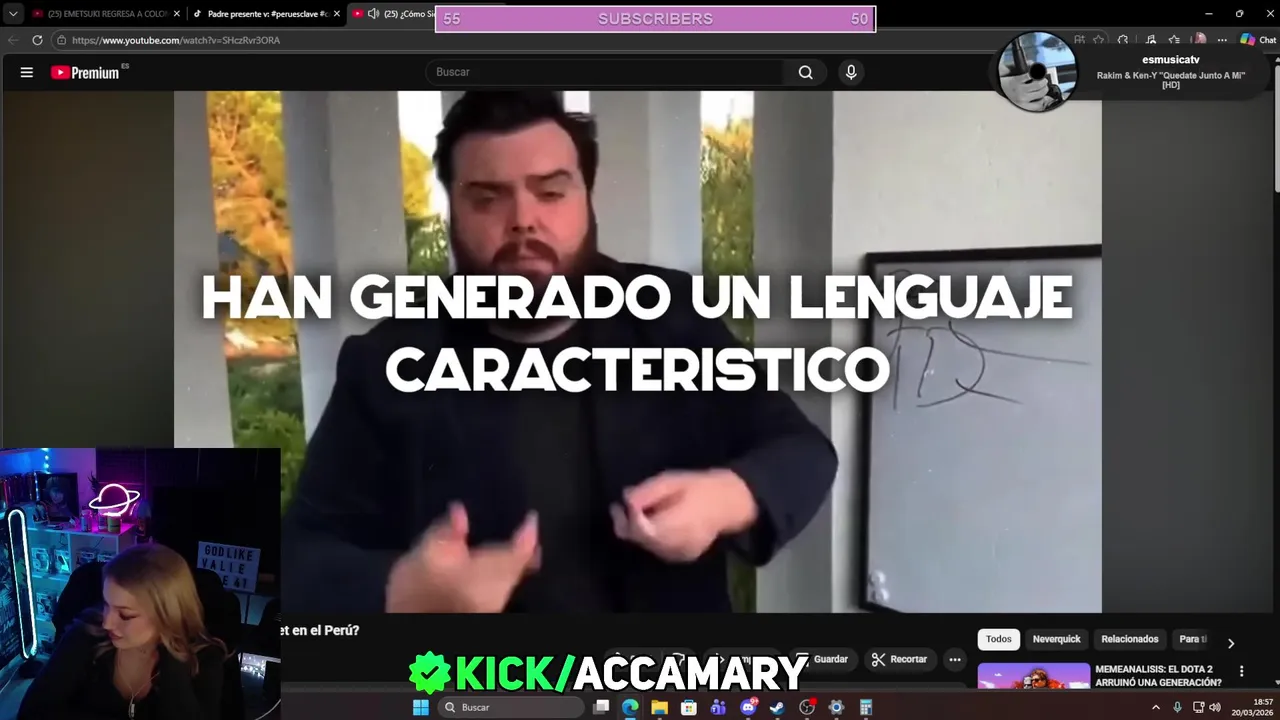Open the browser Chat copilot button
The height and width of the screenshot is (720, 1280).
point(1258,40)
